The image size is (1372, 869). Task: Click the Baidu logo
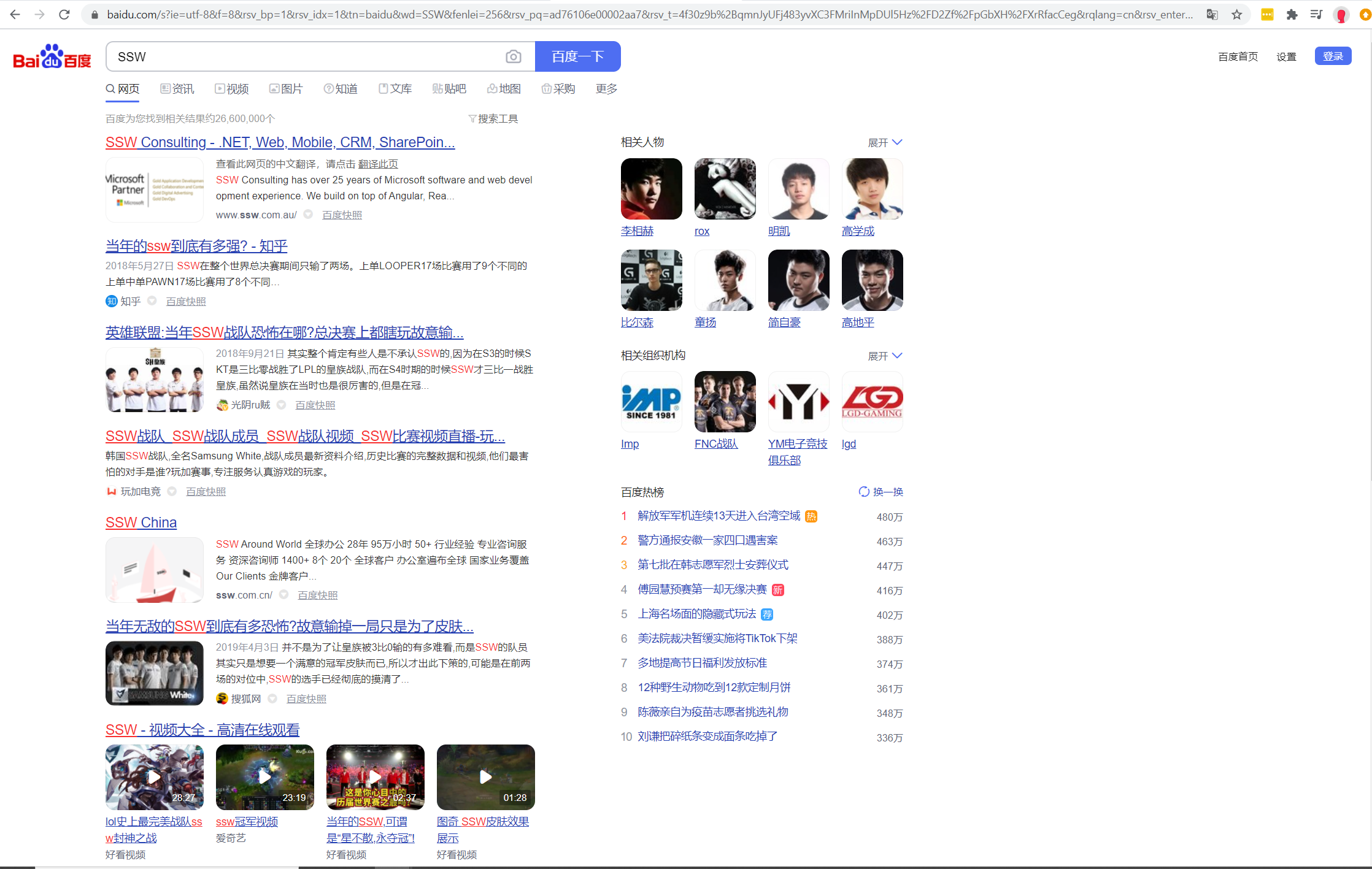[x=52, y=56]
